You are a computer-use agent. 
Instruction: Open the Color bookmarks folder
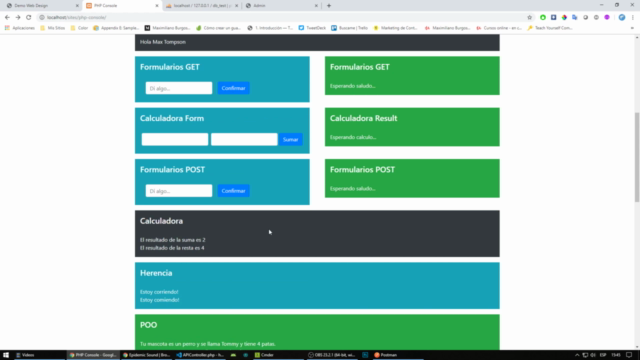pyautogui.click(x=79, y=28)
